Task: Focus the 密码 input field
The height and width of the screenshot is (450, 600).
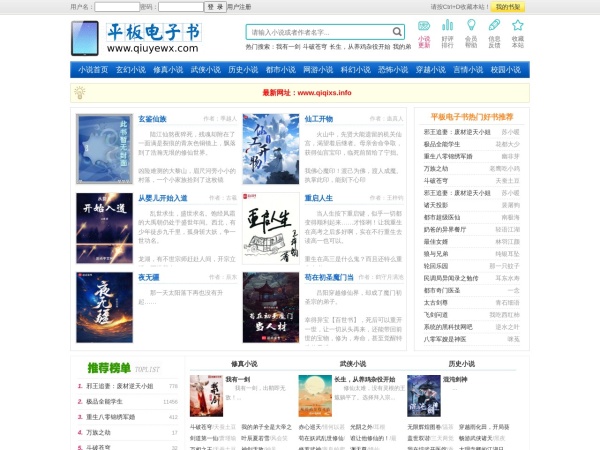Action: pyautogui.click(x=181, y=7)
